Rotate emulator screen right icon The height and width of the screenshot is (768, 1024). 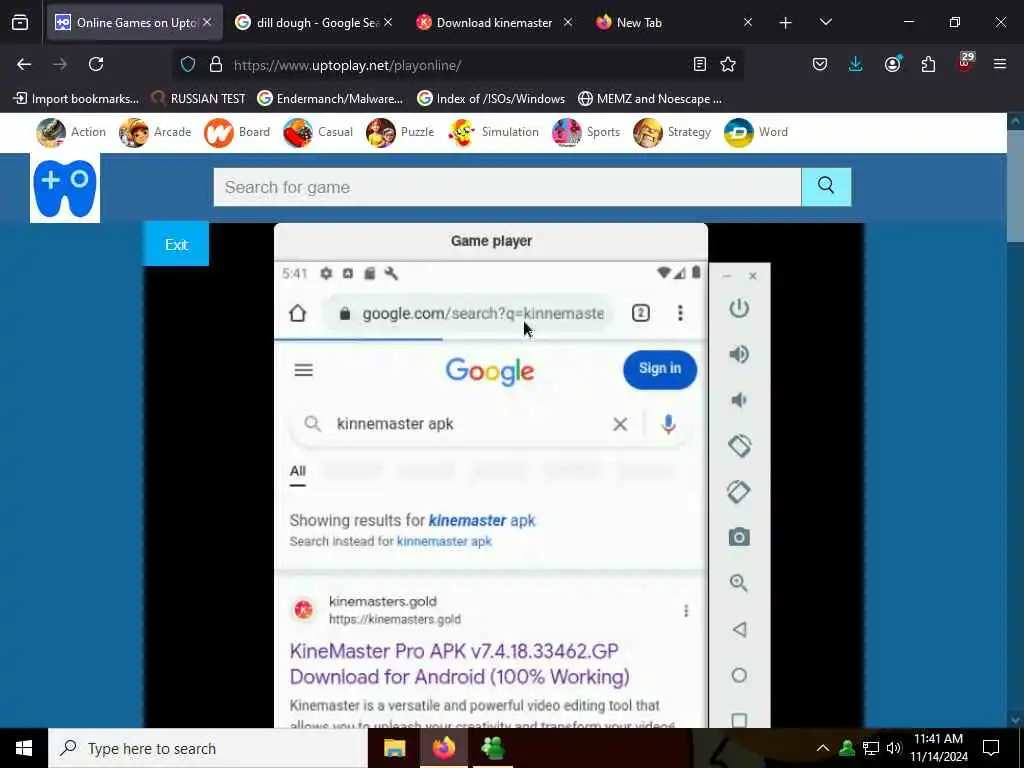pos(739,492)
